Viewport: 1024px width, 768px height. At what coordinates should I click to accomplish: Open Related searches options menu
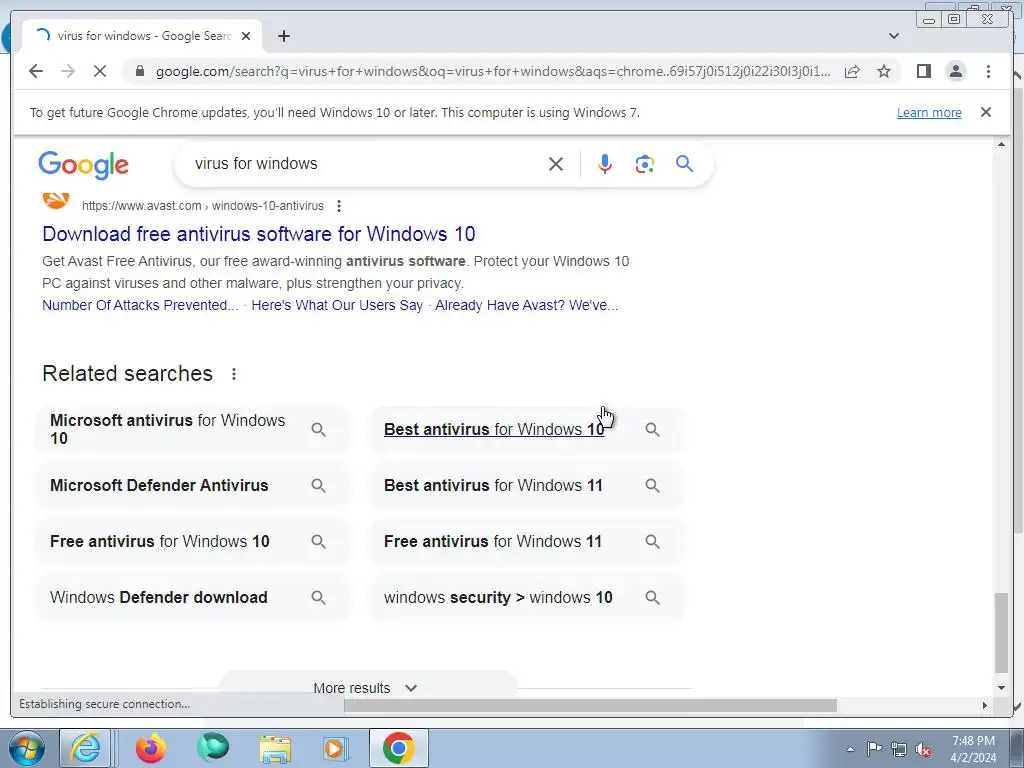[234, 374]
